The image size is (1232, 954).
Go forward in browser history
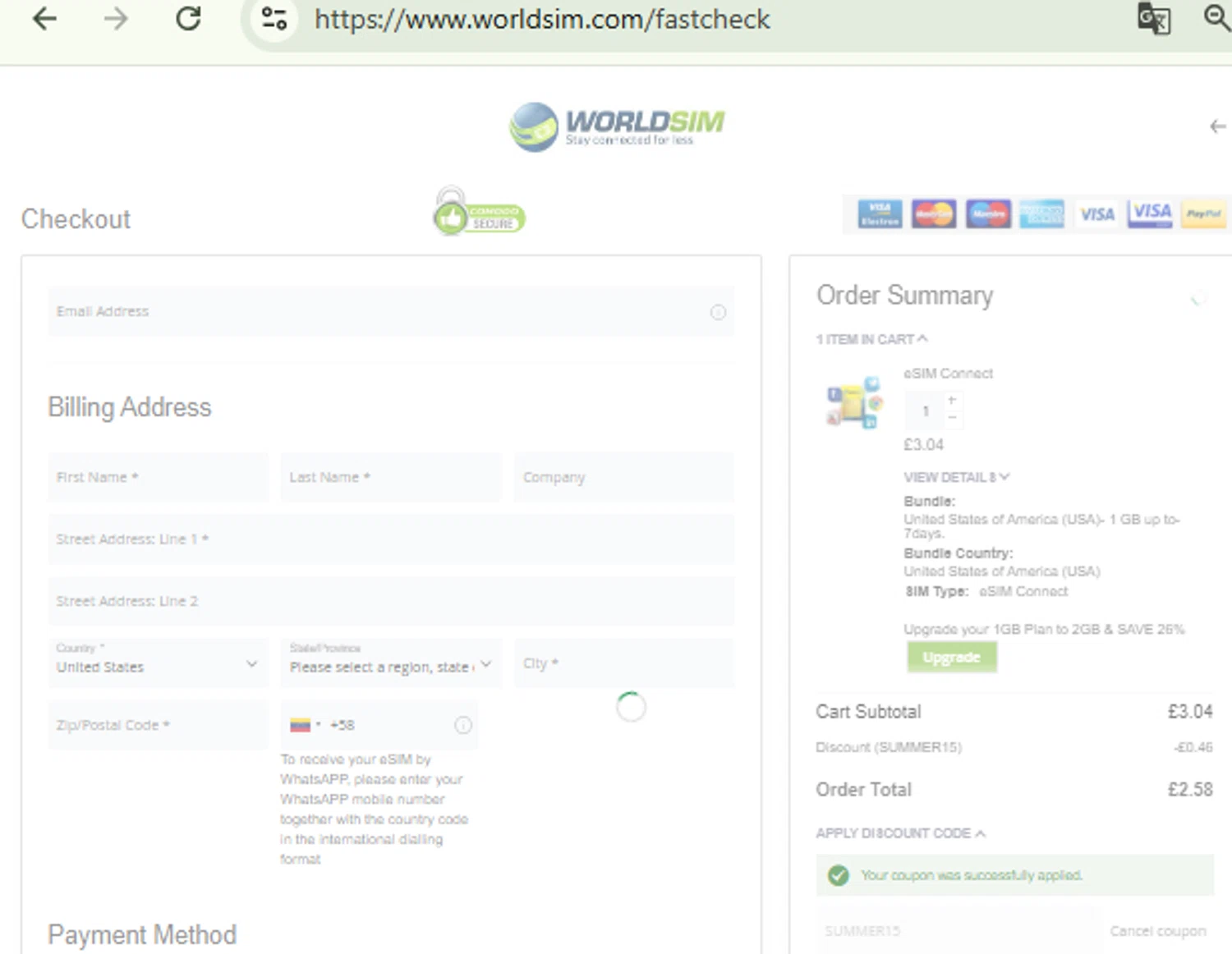(x=116, y=18)
